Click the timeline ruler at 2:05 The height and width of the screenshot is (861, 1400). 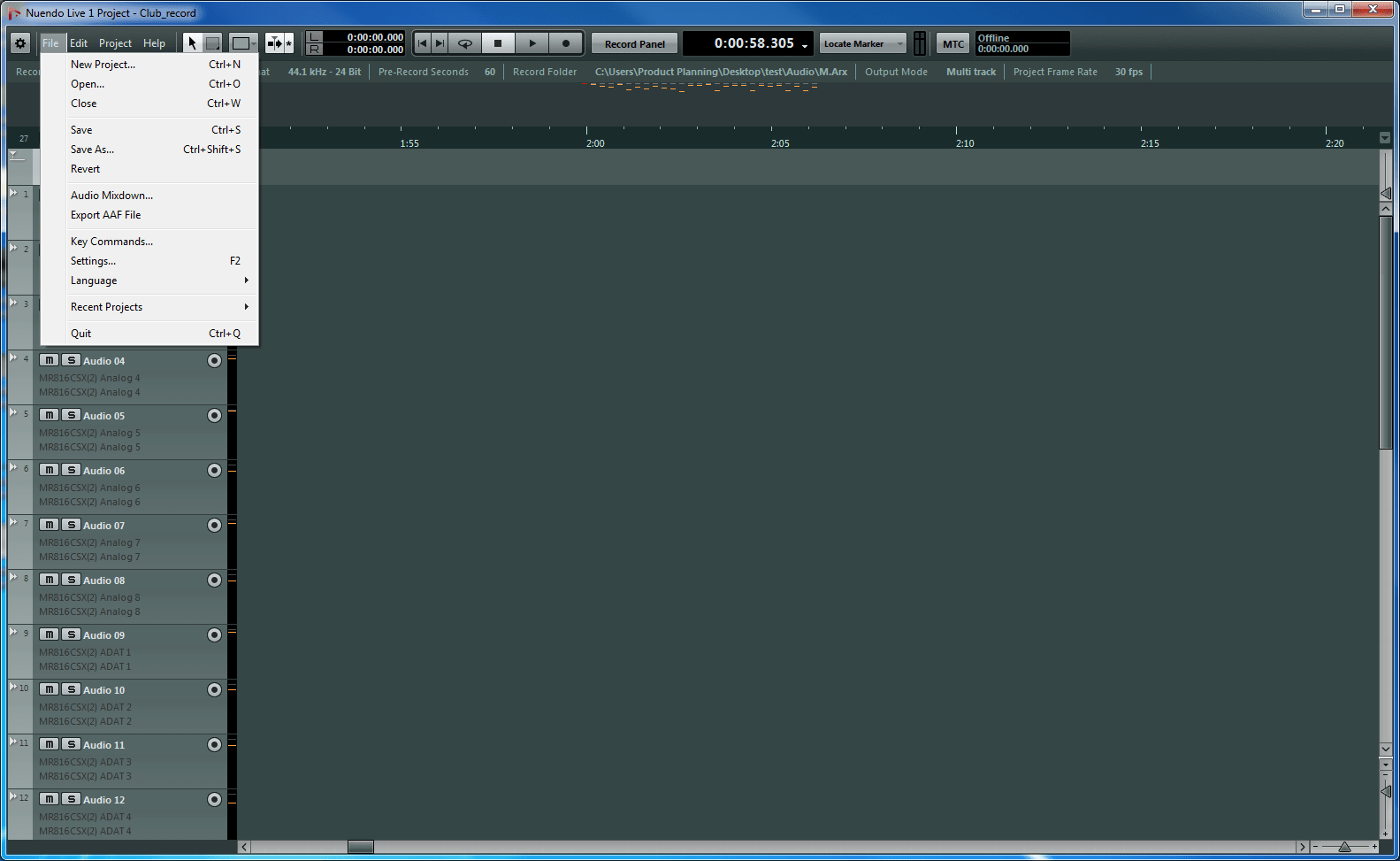(x=780, y=142)
